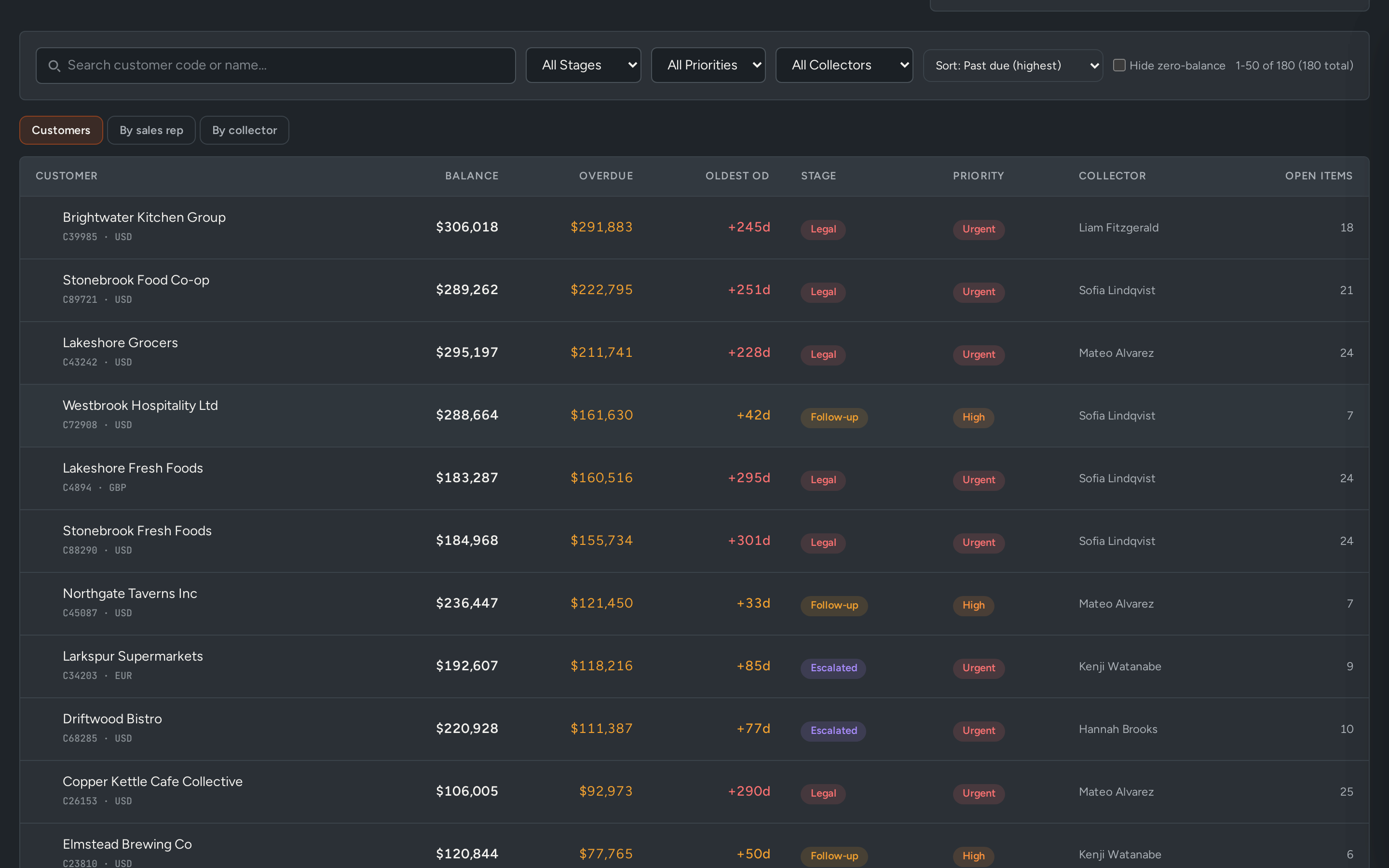Open the All Collectors dropdown
1389x868 pixels.
[844, 65]
